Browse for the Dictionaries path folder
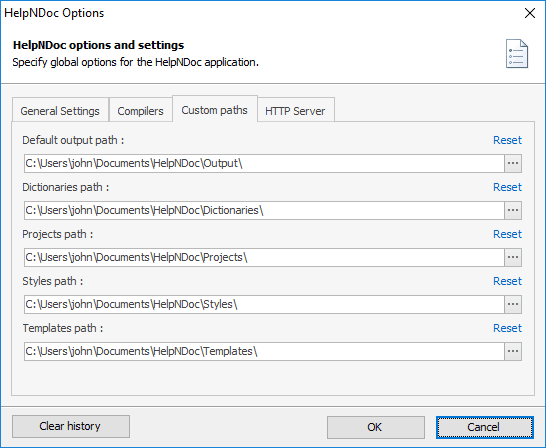This screenshot has height=448, width=546. pyautogui.click(x=513, y=210)
